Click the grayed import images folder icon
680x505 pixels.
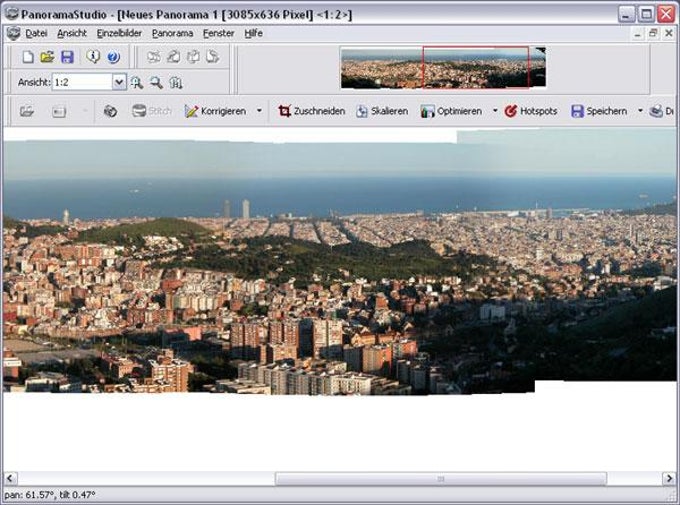coord(26,111)
